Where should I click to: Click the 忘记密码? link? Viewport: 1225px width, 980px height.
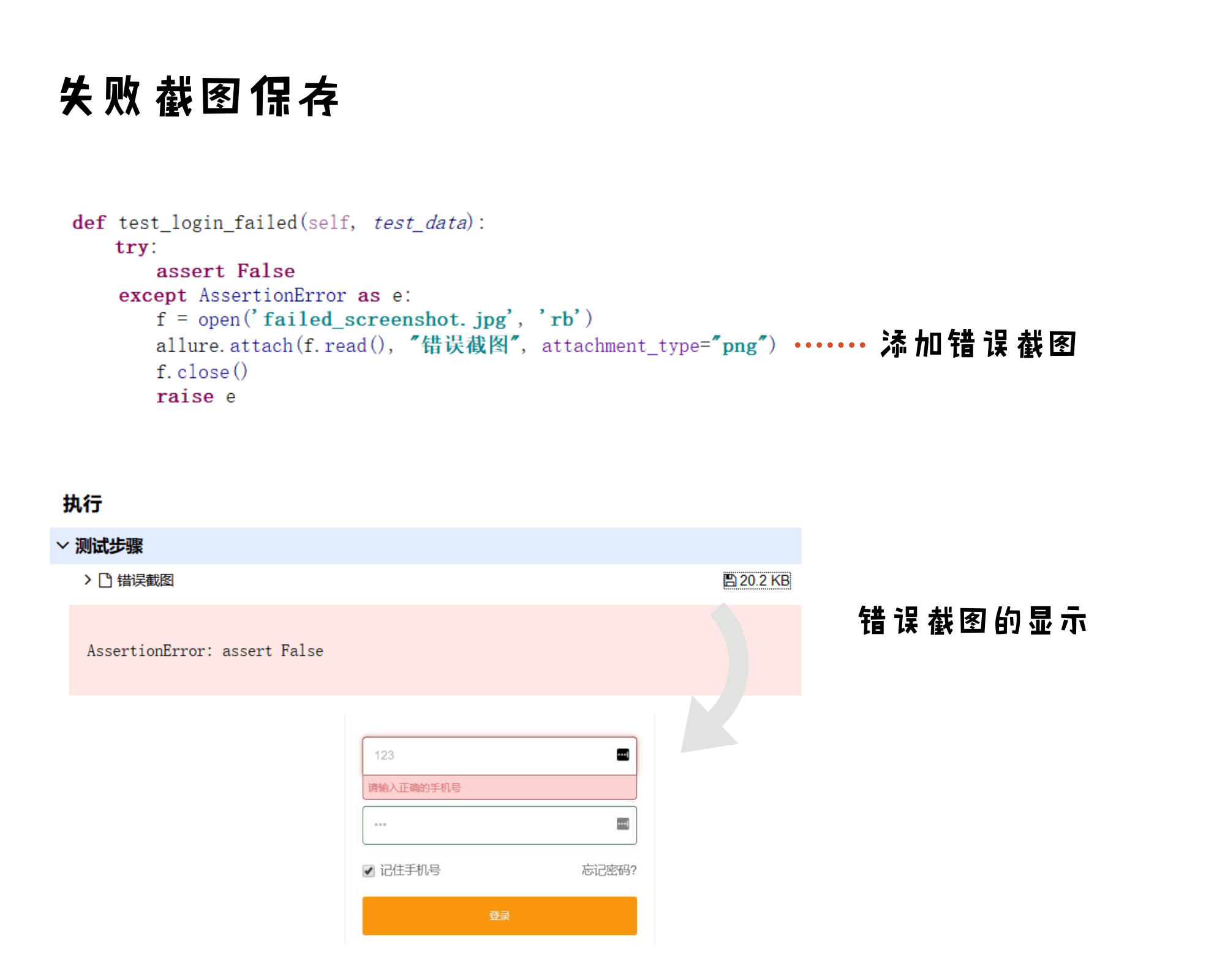(x=609, y=870)
